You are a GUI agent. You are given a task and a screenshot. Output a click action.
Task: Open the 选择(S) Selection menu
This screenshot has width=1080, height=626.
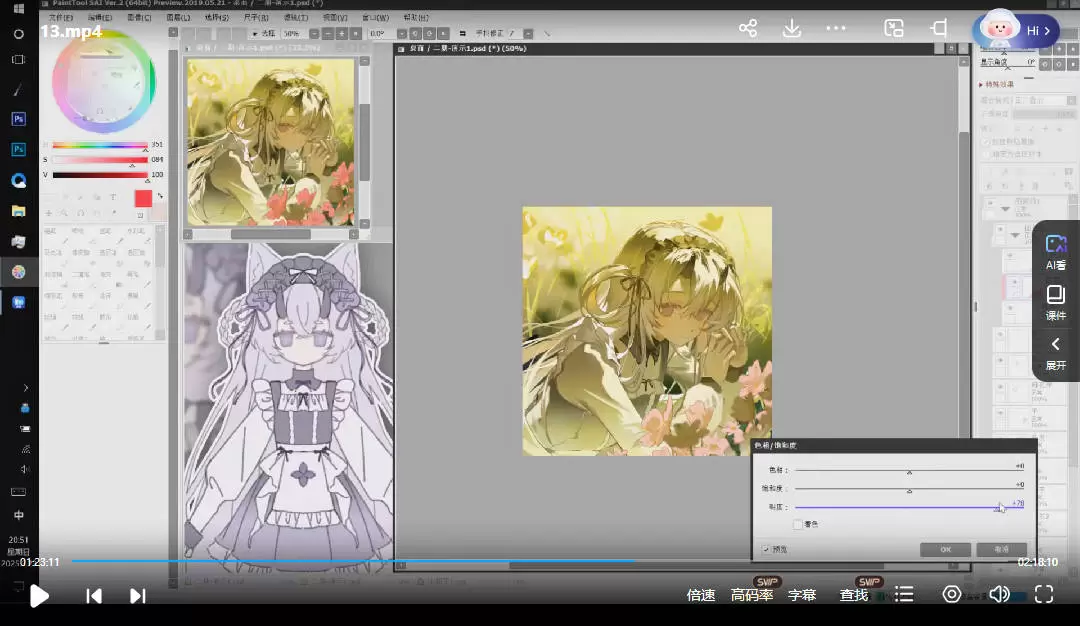pyautogui.click(x=216, y=17)
